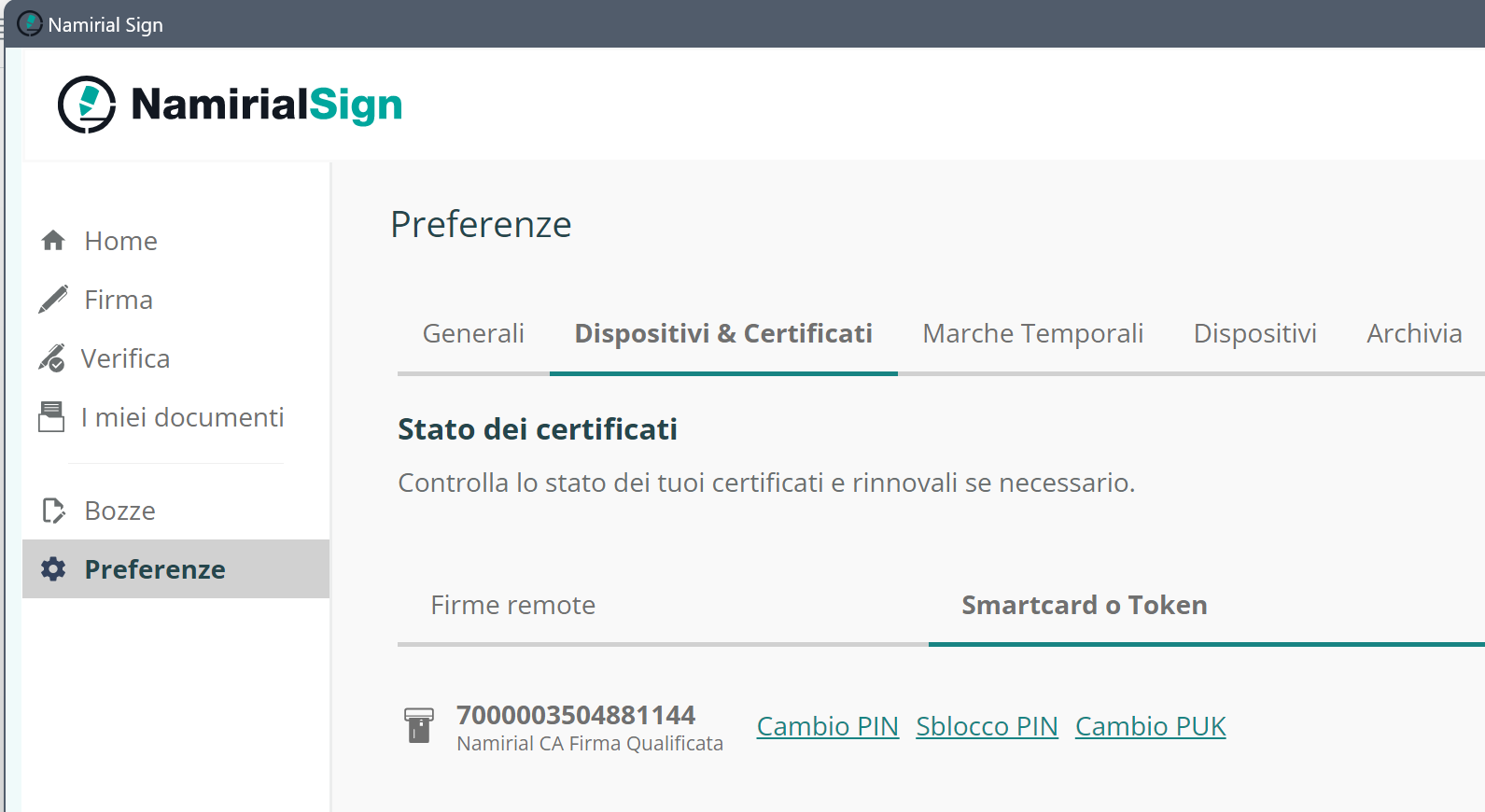The height and width of the screenshot is (812, 1485).
Task: Click the Cambio PIN link
Action: 827,726
